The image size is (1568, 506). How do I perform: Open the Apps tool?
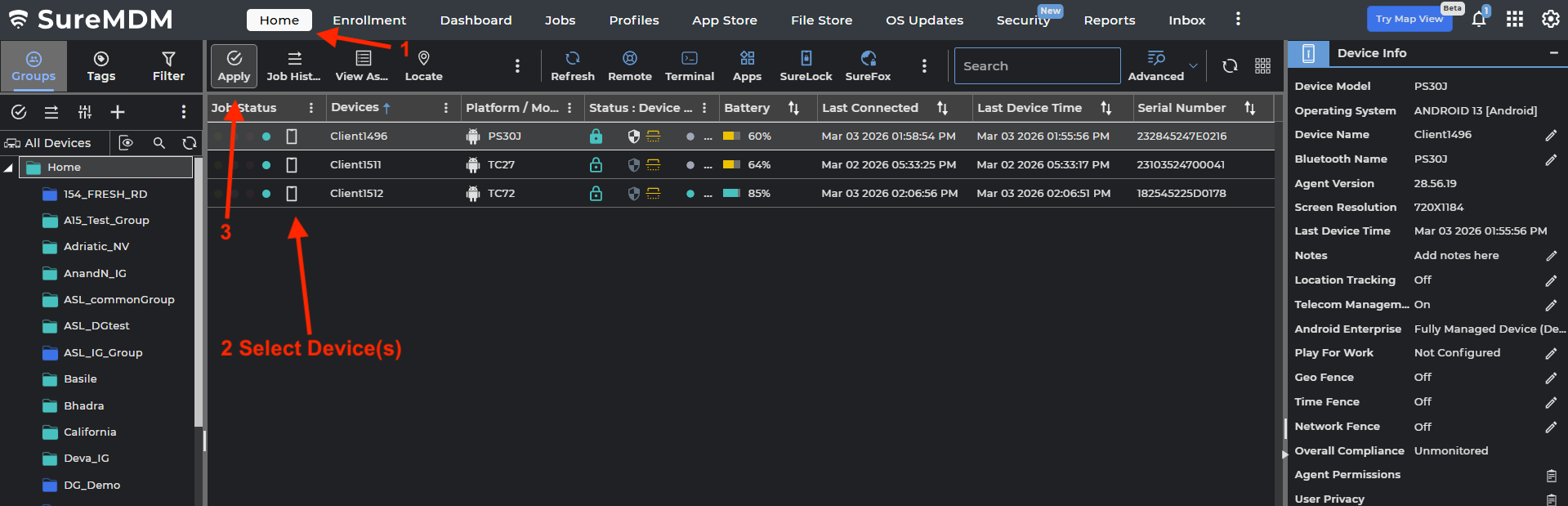(x=747, y=65)
